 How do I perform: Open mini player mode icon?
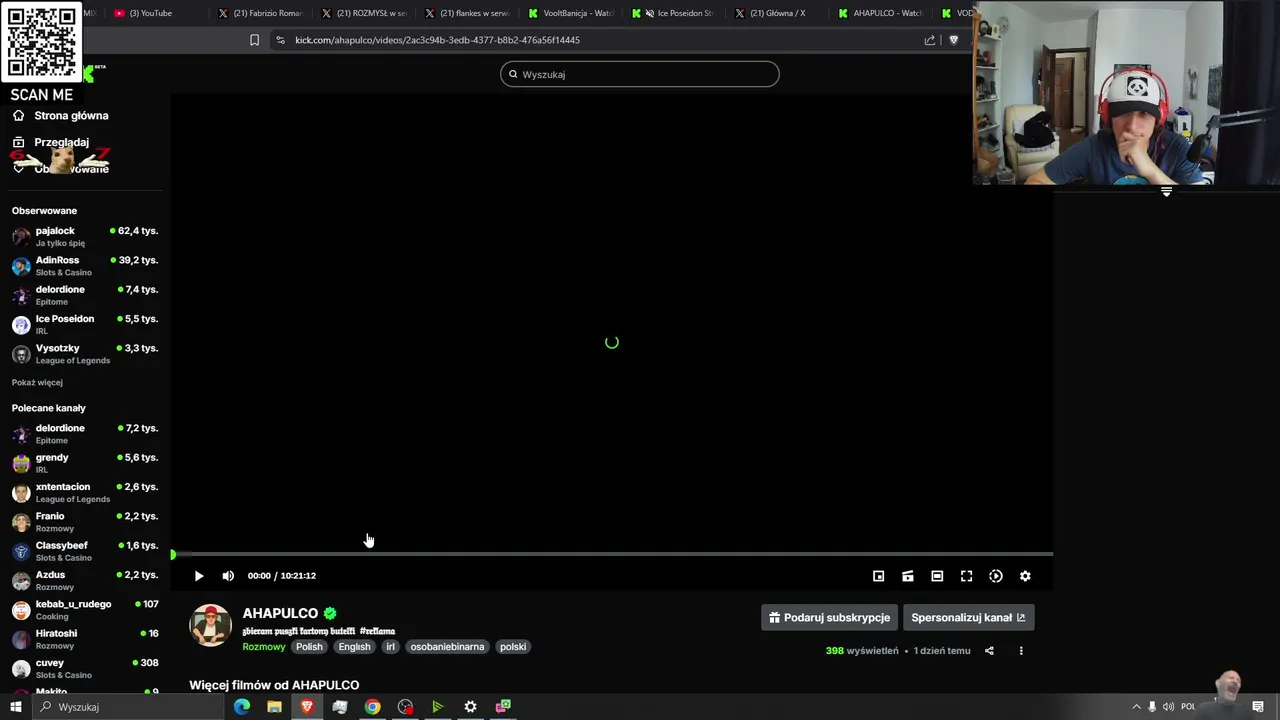(x=878, y=576)
